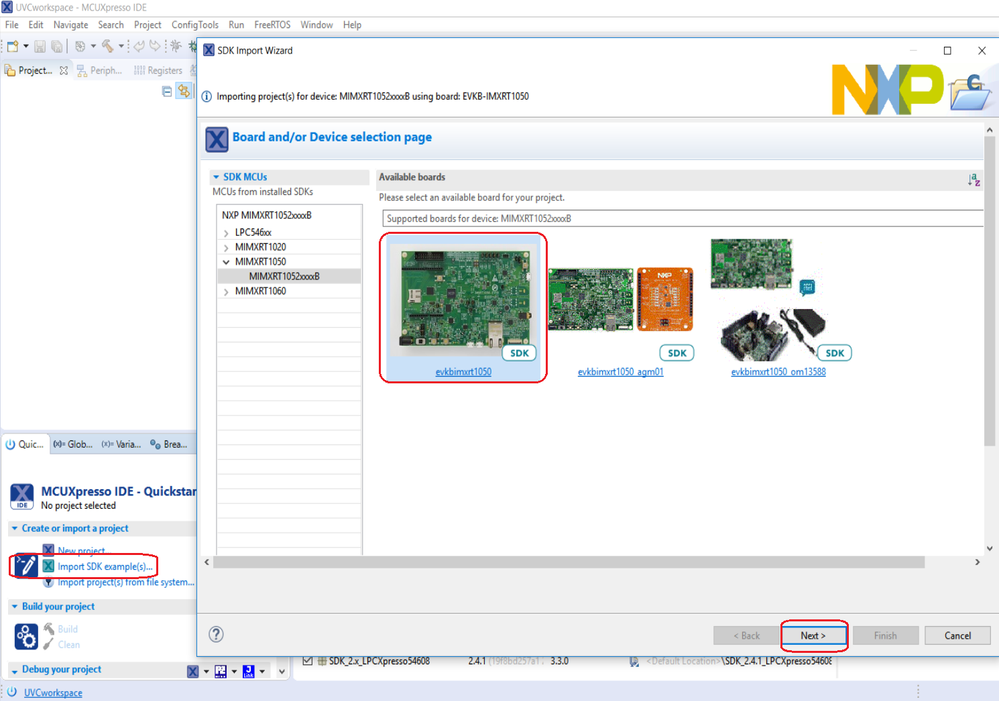Viewport: 999px width, 701px height.
Task: Click the Collapse All icon in Project panel
Action: click(167, 91)
